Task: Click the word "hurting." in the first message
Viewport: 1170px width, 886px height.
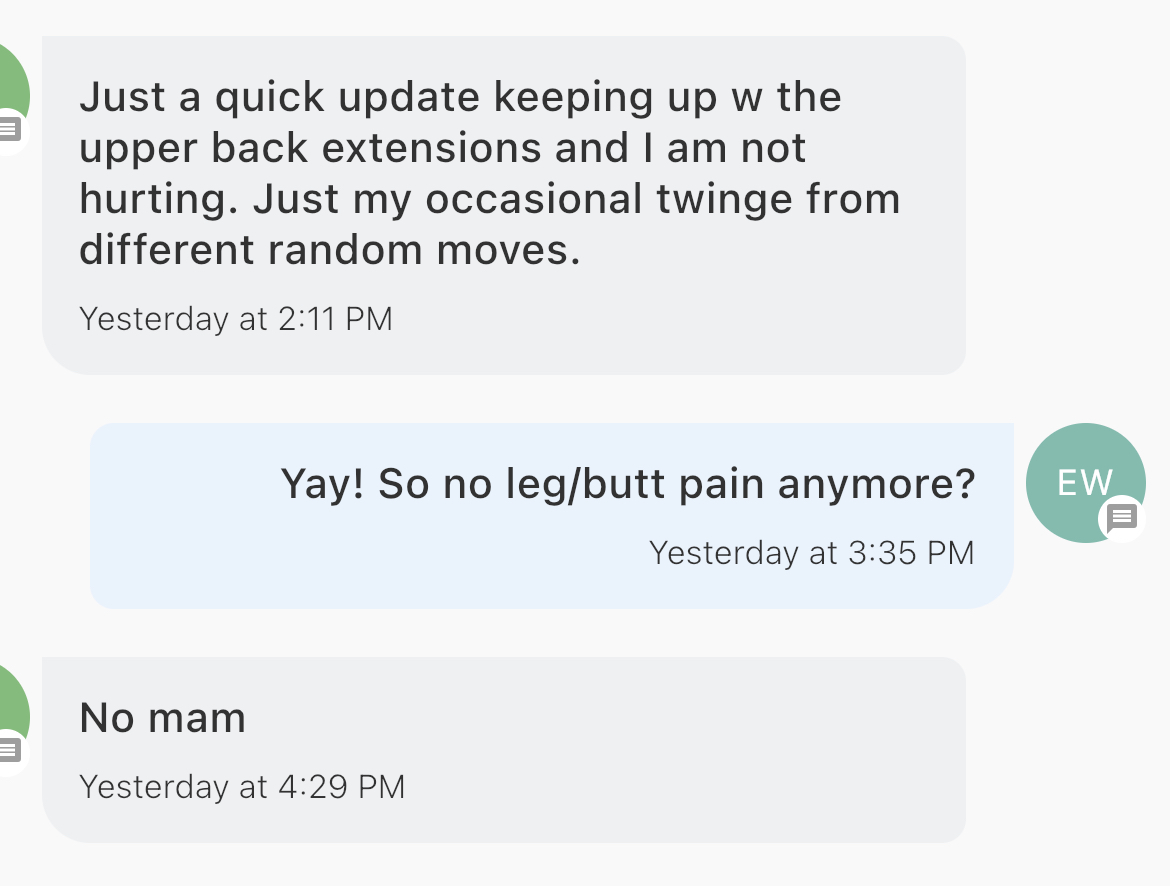Action: 158,200
